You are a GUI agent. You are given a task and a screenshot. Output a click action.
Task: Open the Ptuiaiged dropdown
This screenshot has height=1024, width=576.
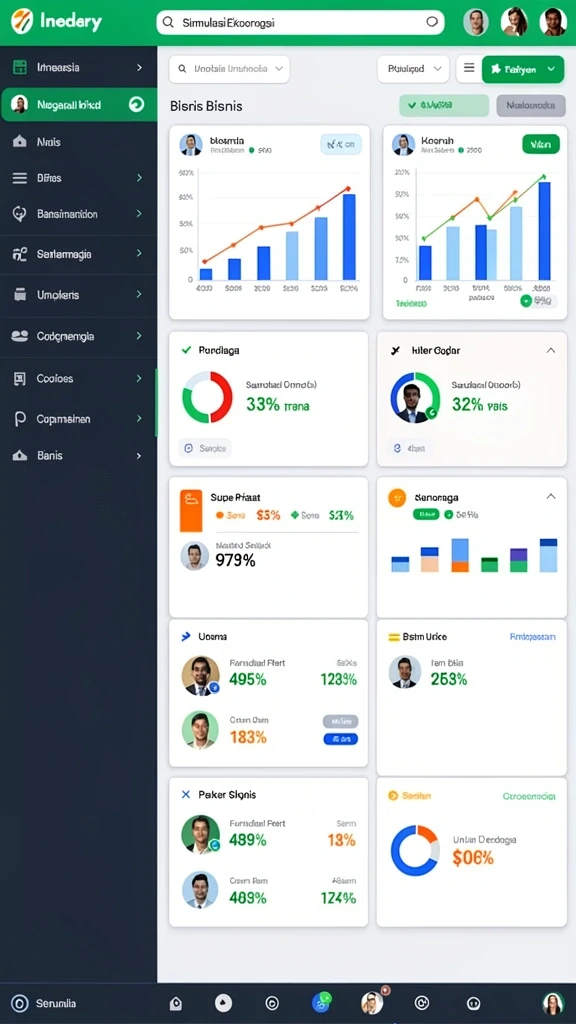click(413, 69)
